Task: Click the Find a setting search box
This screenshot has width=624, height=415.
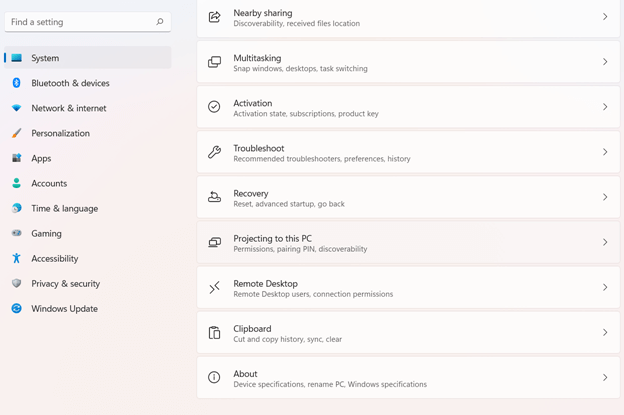Action: (x=88, y=22)
